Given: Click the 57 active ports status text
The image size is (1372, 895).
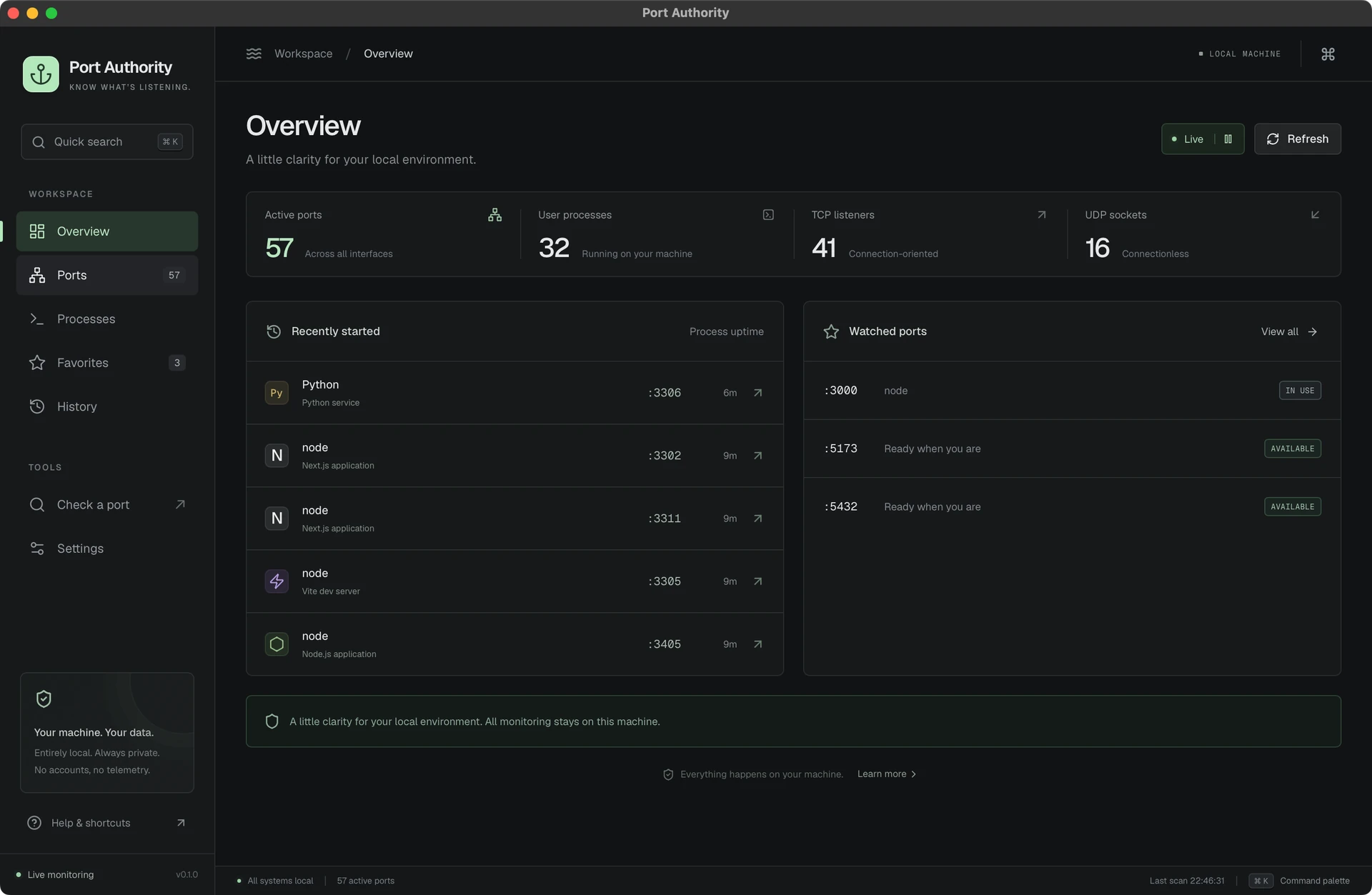Looking at the screenshot, I should [x=365, y=881].
